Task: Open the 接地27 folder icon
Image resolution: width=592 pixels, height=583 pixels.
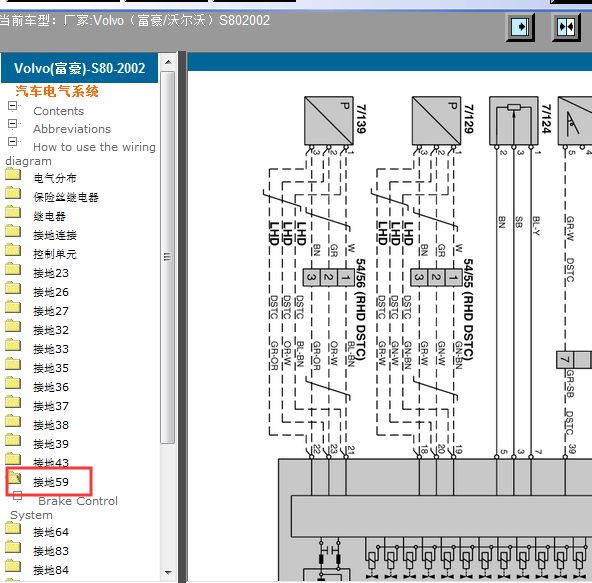Action: pos(13,307)
